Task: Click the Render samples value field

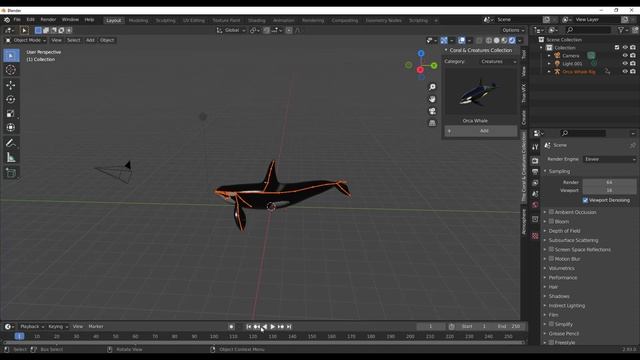Action: coord(609,182)
